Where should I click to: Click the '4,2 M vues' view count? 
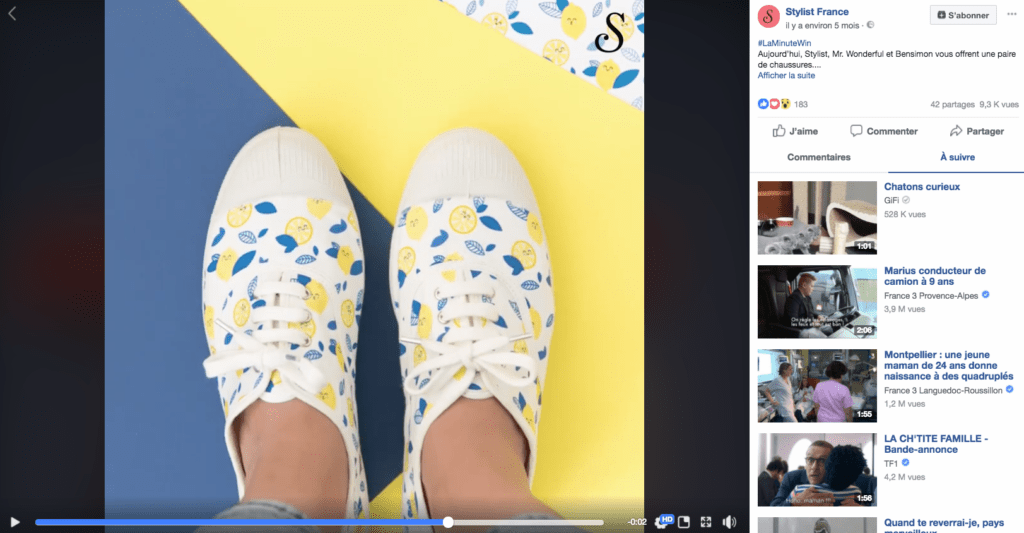pos(904,477)
